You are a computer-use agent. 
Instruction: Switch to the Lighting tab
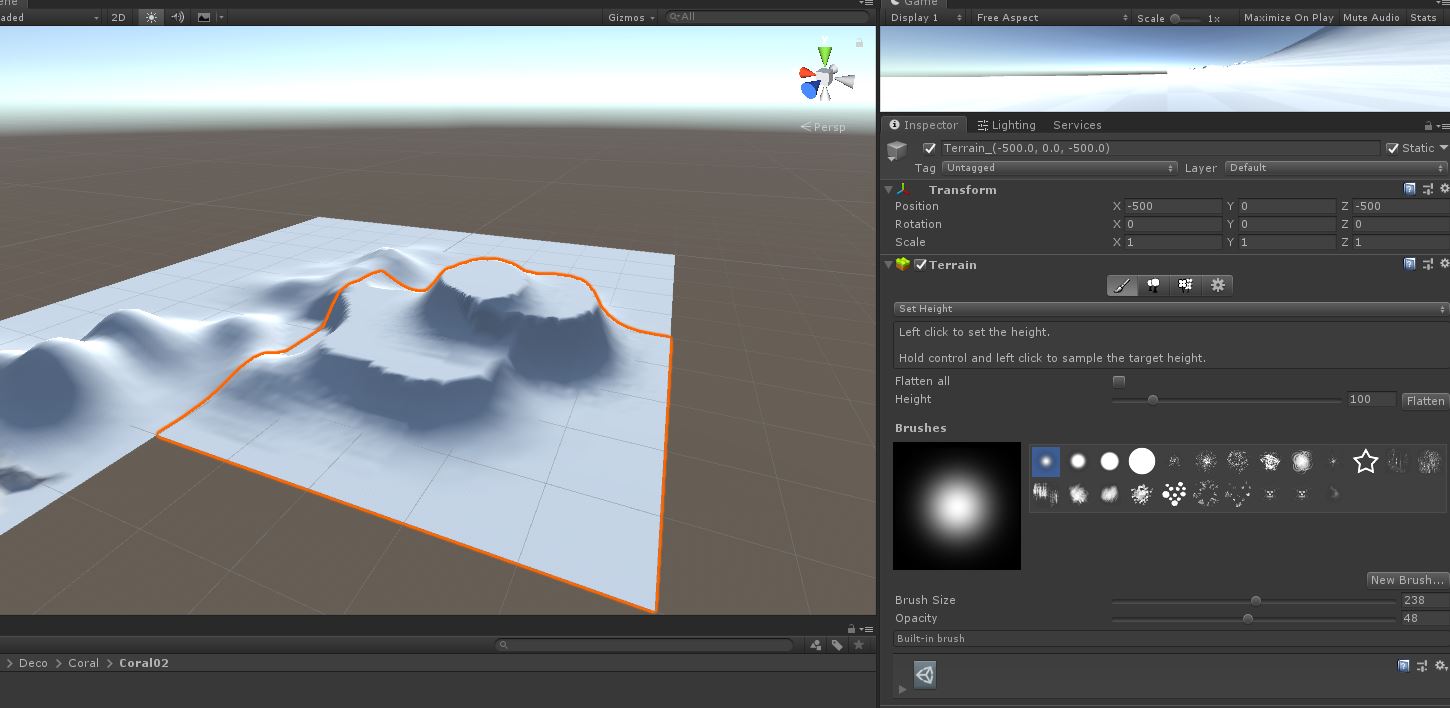pyautogui.click(x=1006, y=125)
